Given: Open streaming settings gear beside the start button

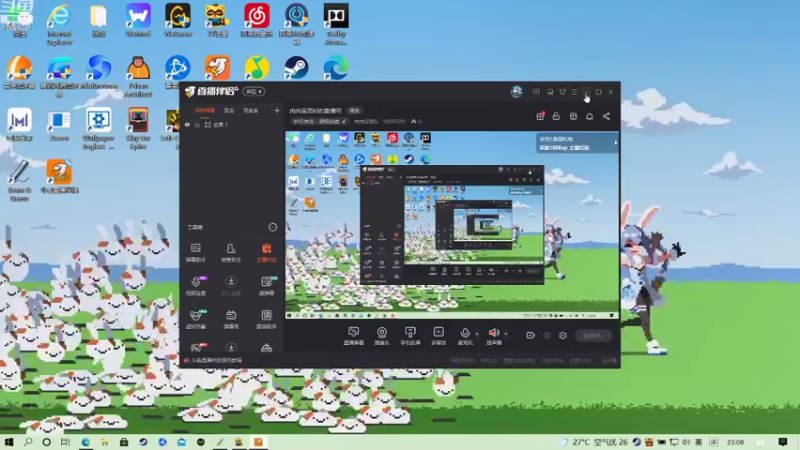Looking at the screenshot, I should pos(563,336).
